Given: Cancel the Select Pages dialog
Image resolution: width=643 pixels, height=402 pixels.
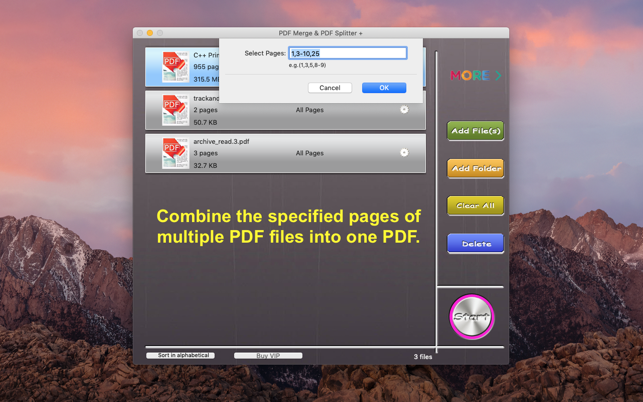Looking at the screenshot, I should pyautogui.click(x=329, y=88).
